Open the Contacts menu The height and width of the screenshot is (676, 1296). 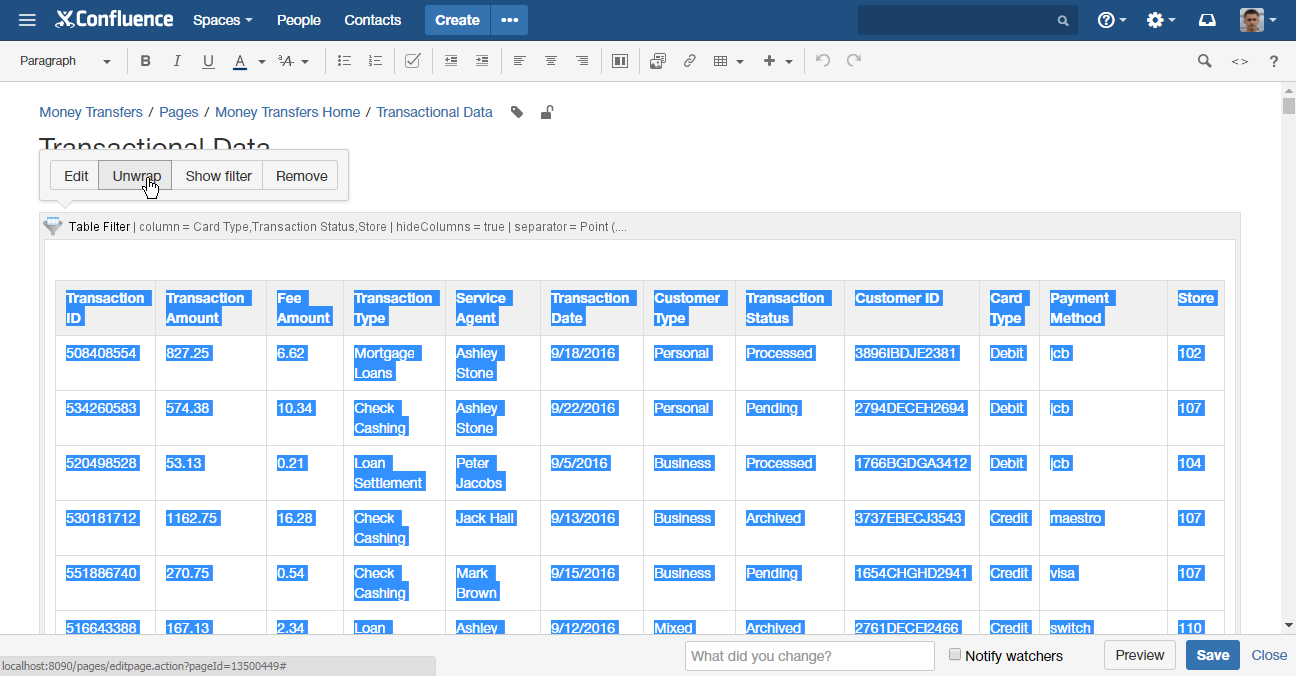pos(372,20)
